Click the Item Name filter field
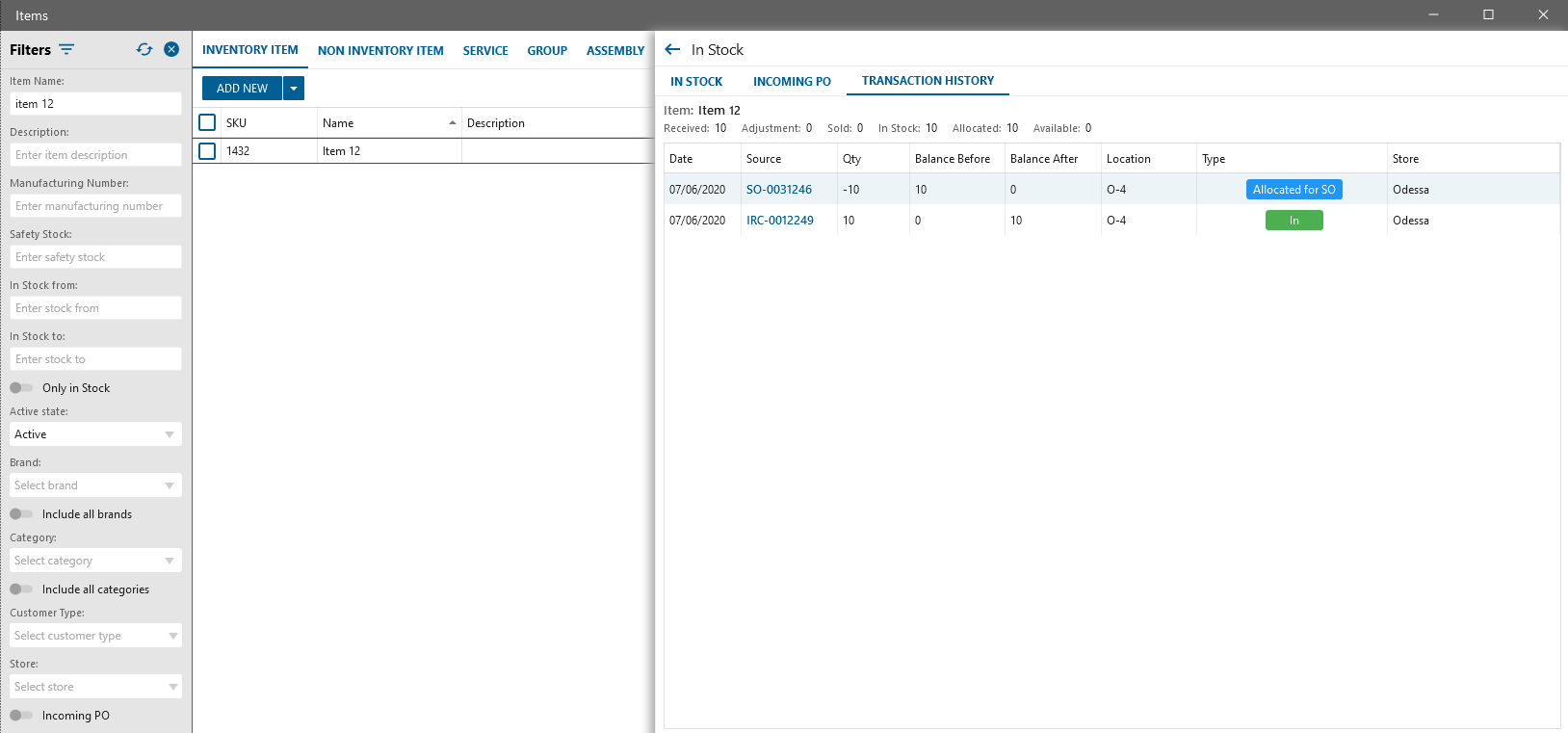Image resolution: width=1568 pixels, height=733 pixels. (x=95, y=104)
